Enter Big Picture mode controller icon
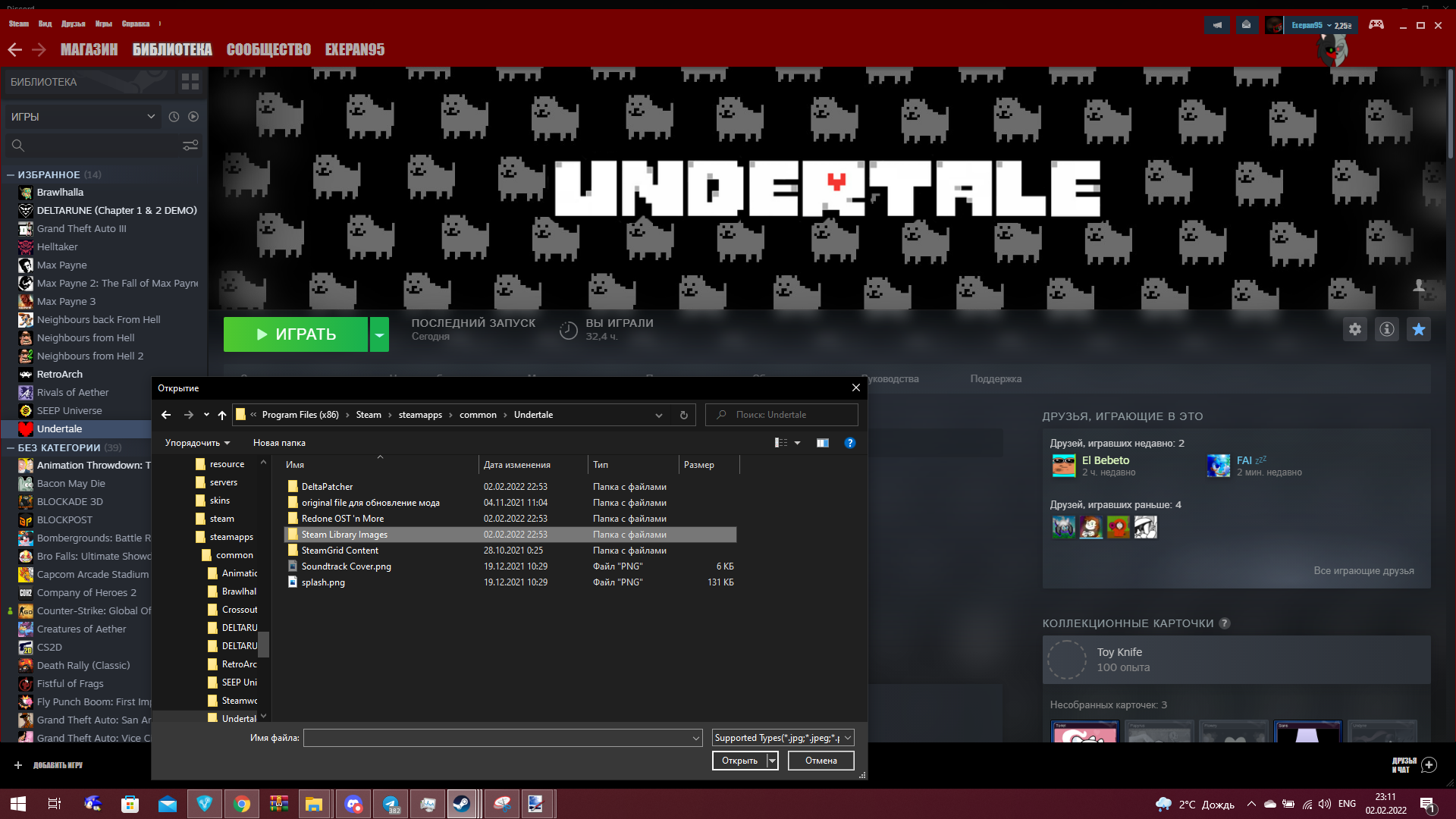This screenshot has height=819, width=1456. [1376, 25]
